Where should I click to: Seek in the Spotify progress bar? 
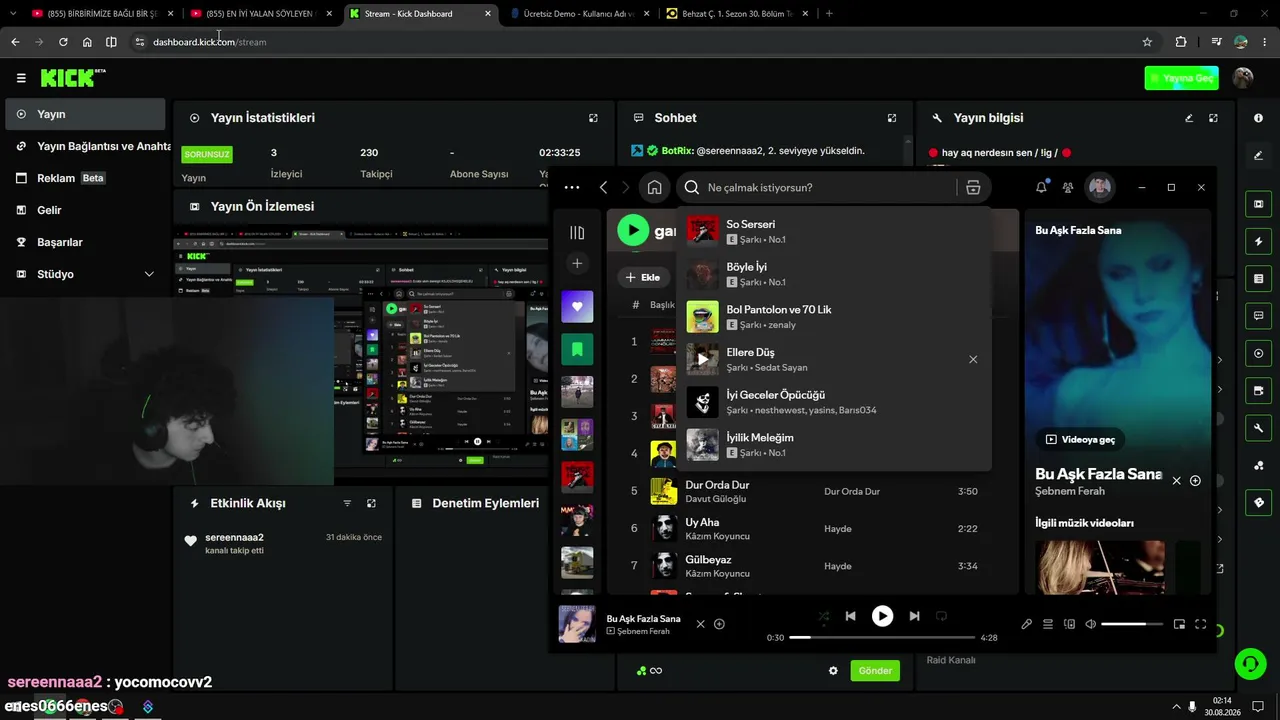882,637
